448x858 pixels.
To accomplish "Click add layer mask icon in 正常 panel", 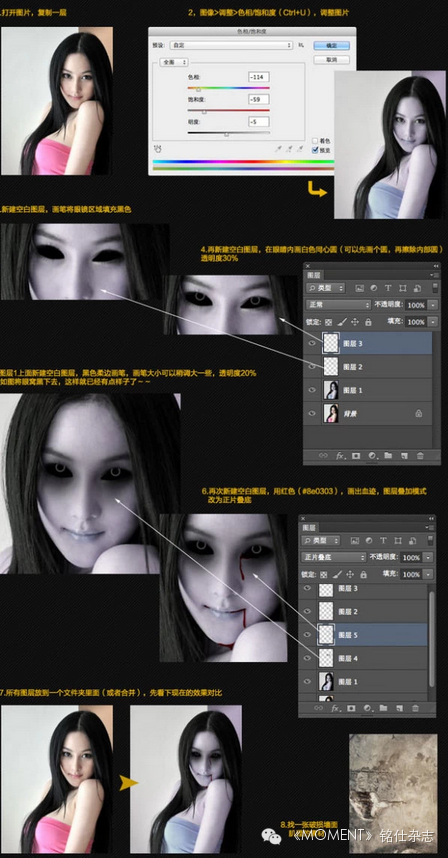I will click(x=356, y=455).
